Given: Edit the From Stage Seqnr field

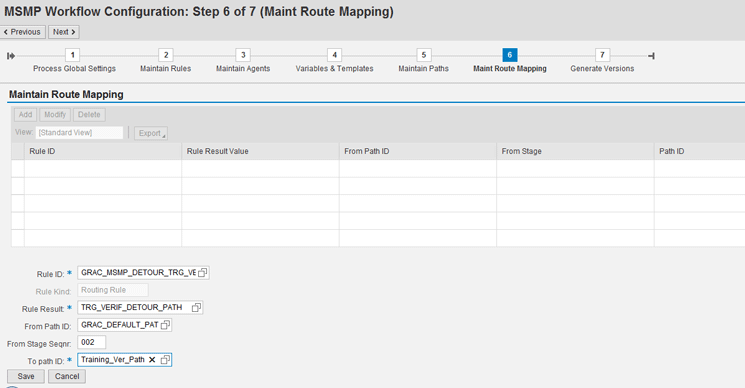Looking at the screenshot, I should [x=91, y=342].
